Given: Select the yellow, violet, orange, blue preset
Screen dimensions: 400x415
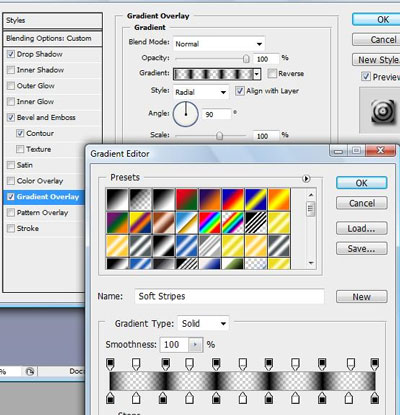Looking at the screenshot, I should [x=141, y=223].
